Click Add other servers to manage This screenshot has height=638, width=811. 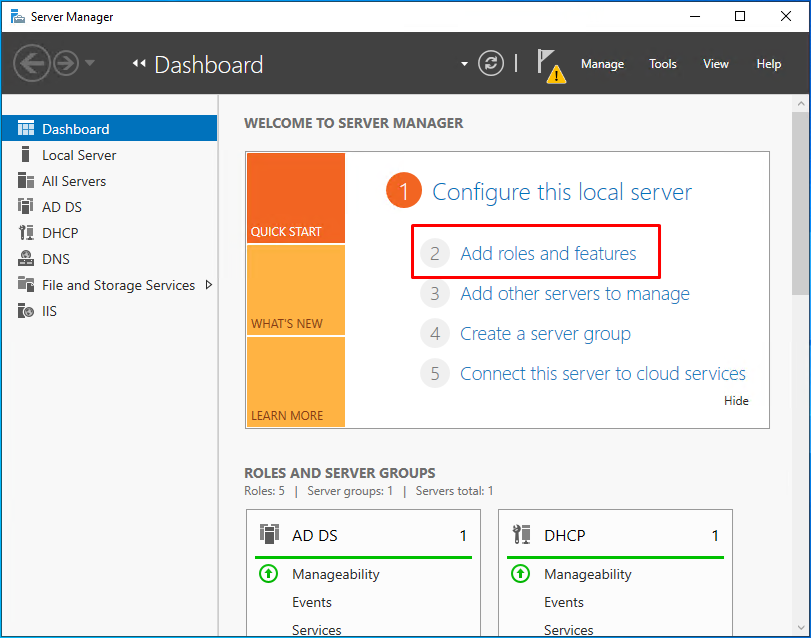[575, 294]
